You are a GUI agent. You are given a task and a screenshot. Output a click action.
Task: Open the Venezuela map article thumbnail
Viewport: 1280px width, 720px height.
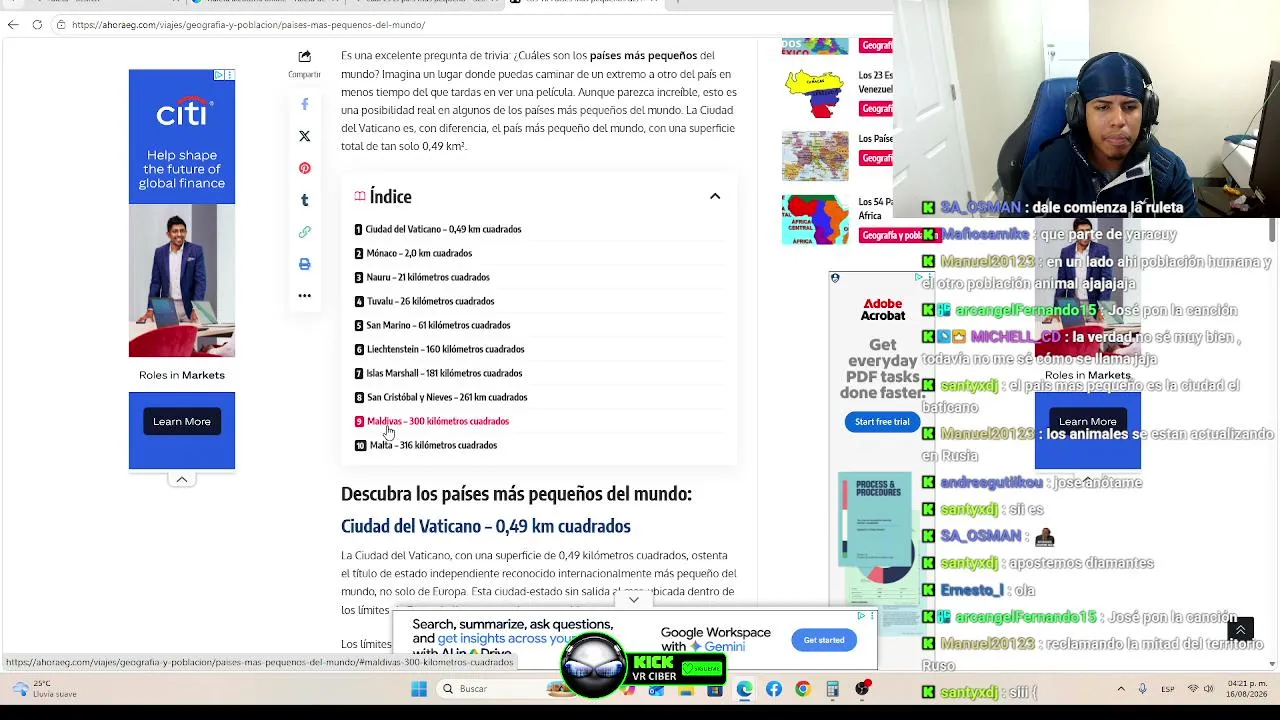(x=815, y=93)
